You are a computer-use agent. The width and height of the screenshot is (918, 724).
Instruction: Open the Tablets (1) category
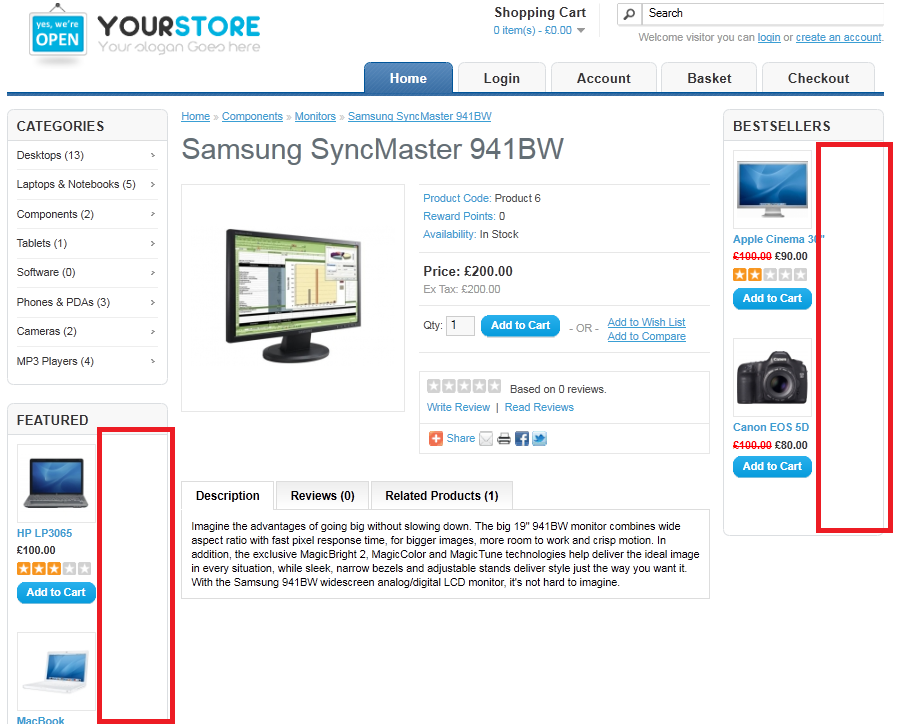tap(87, 243)
